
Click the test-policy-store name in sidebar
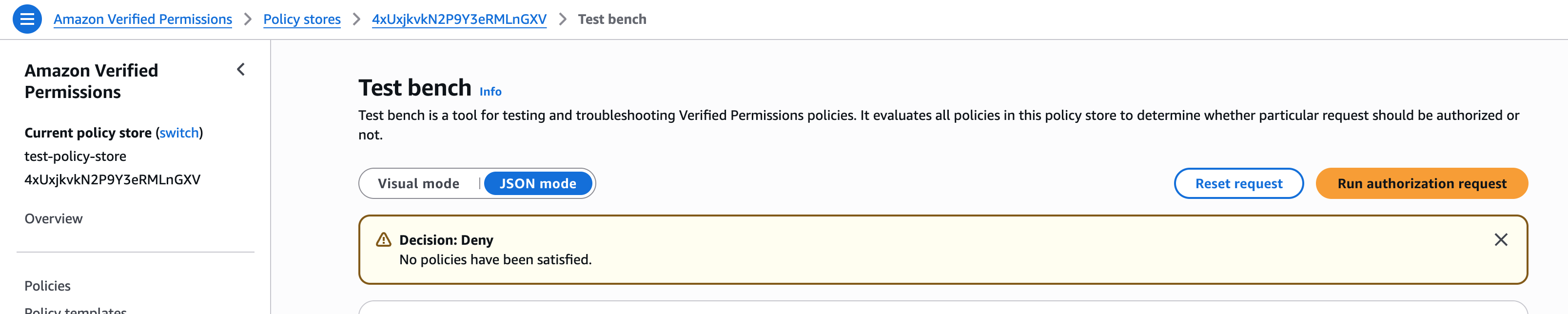tap(76, 157)
